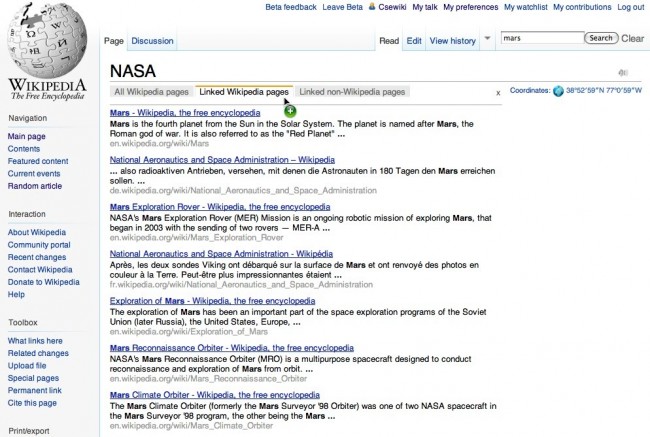Open My preferences link

471,7
